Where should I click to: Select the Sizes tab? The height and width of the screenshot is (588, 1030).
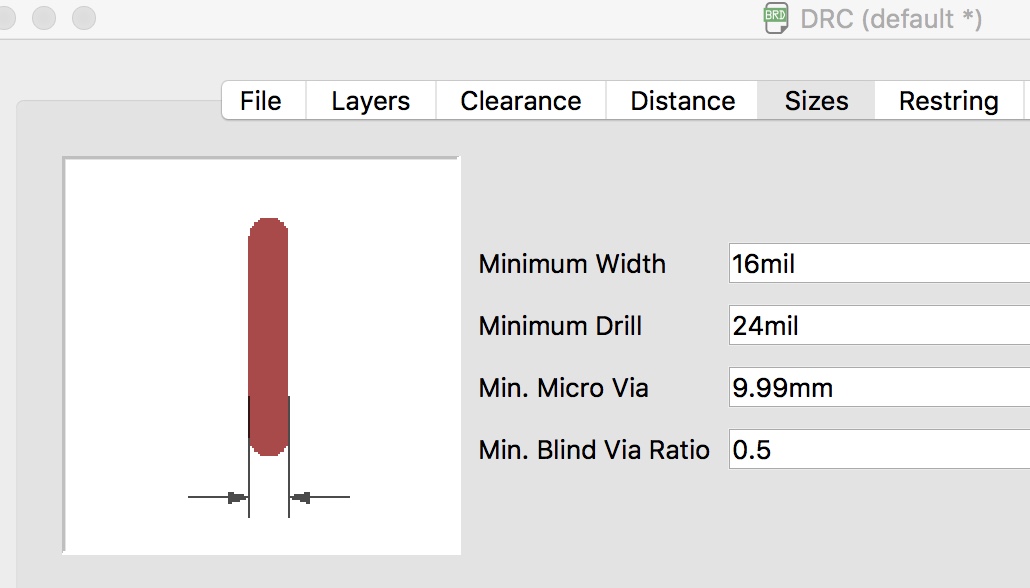(x=816, y=101)
